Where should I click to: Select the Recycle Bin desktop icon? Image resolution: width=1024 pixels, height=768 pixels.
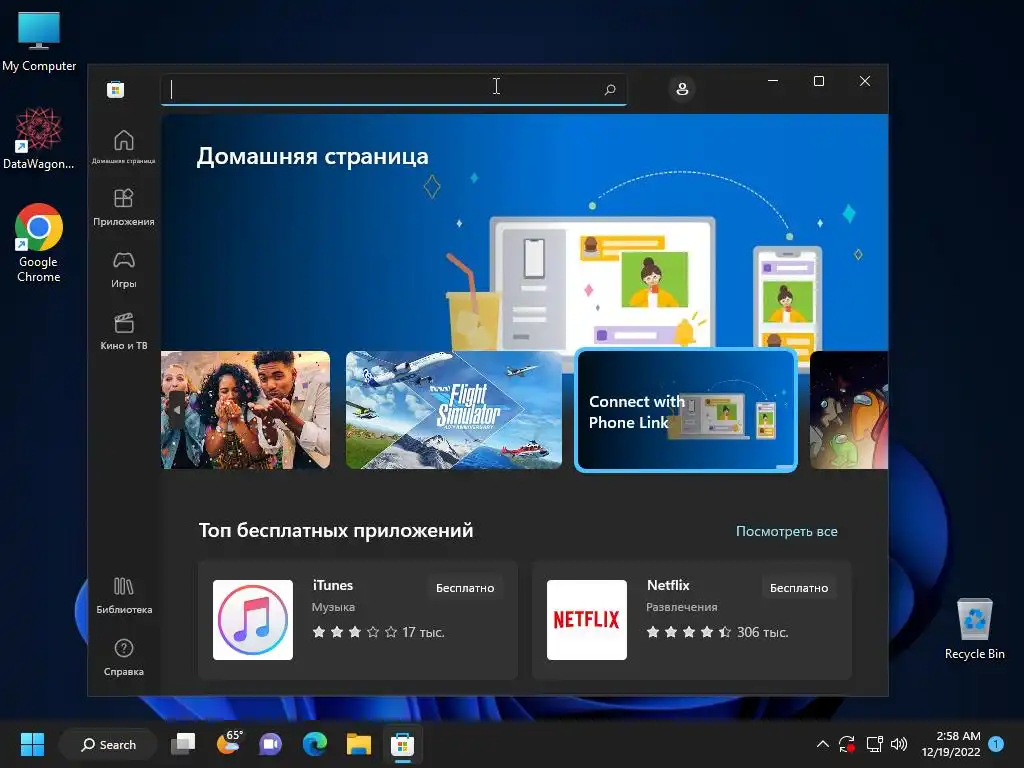tap(974, 629)
